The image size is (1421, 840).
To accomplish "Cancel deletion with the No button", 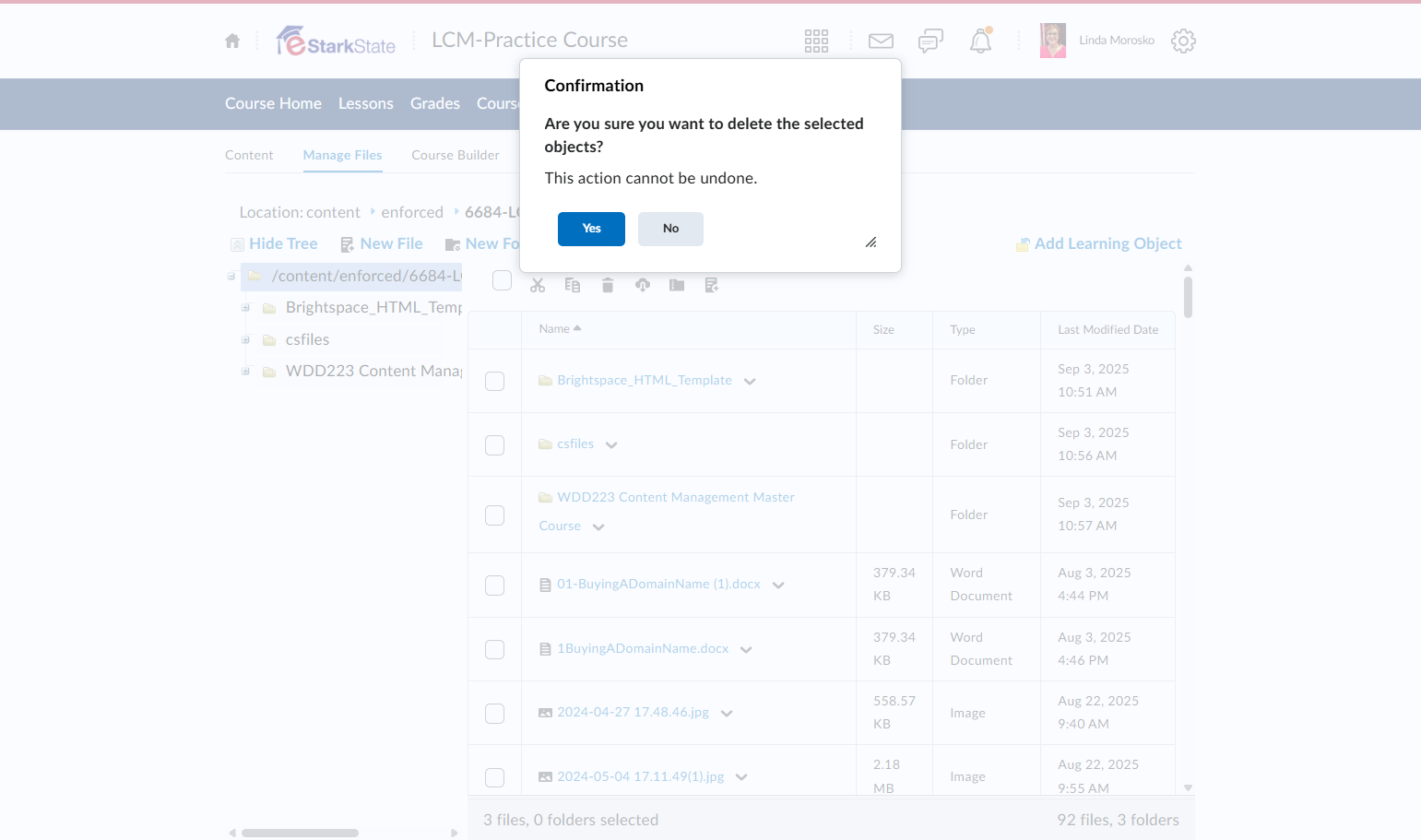I will click(x=670, y=229).
